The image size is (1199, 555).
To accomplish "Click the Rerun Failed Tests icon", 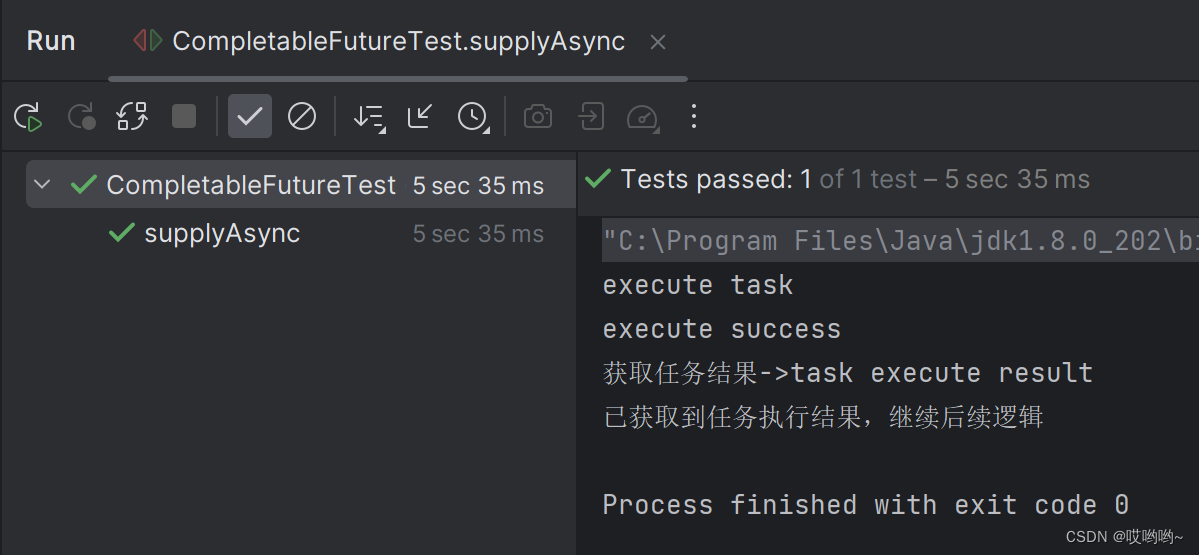I will 81,117.
